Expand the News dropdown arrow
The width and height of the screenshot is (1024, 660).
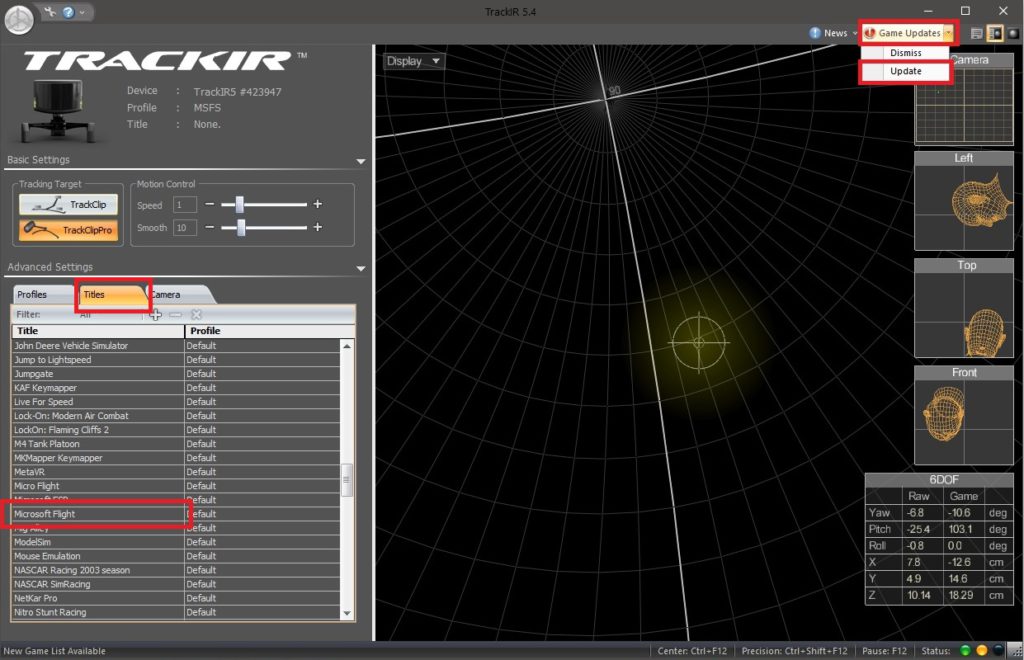point(855,33)
